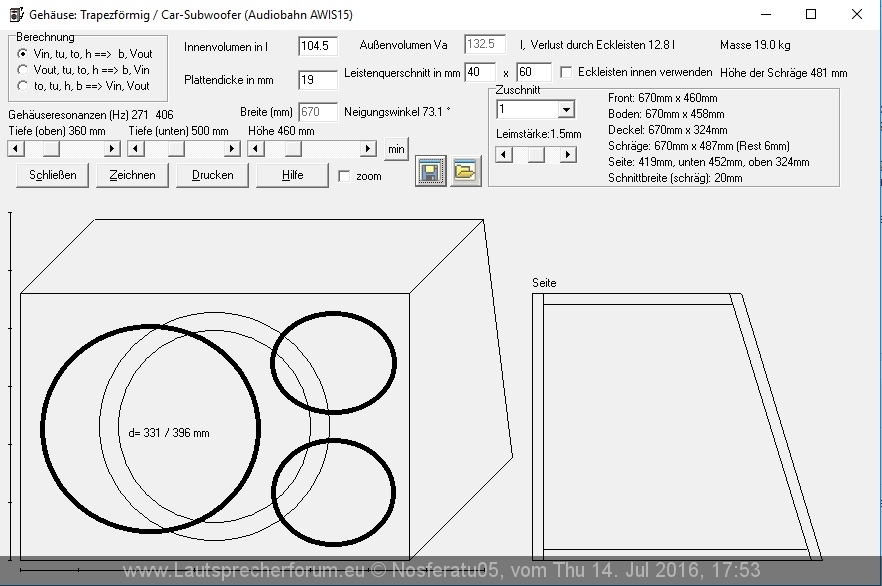The height and width of the screenshot is (586, 882).
Task: Enable the zoom checkbox
Action: [345, 176]
